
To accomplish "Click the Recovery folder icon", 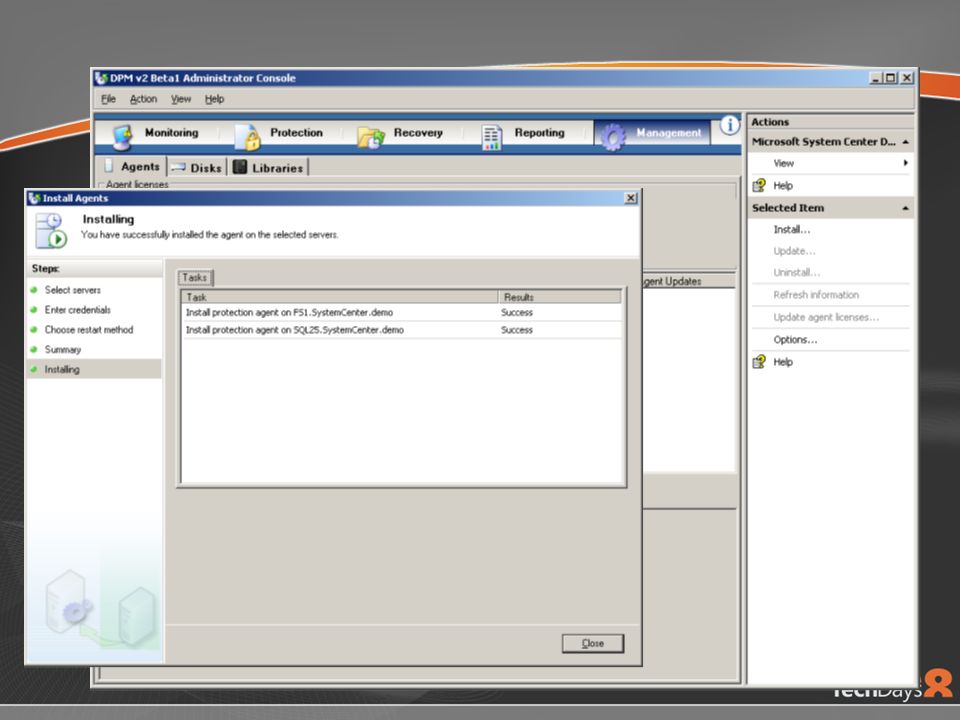I will [371, 137].
